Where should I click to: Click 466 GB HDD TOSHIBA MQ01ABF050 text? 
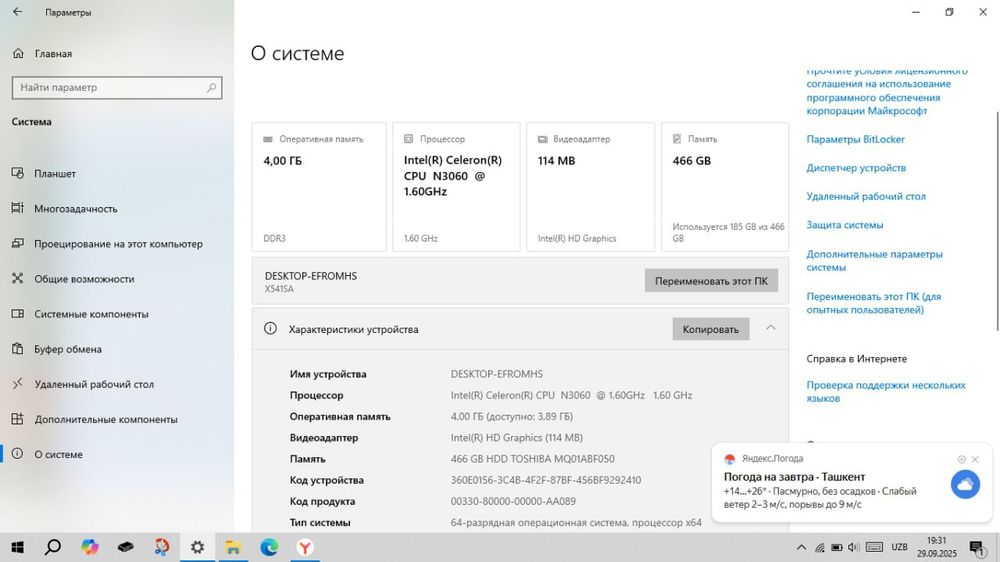click(x=532, y=459)
